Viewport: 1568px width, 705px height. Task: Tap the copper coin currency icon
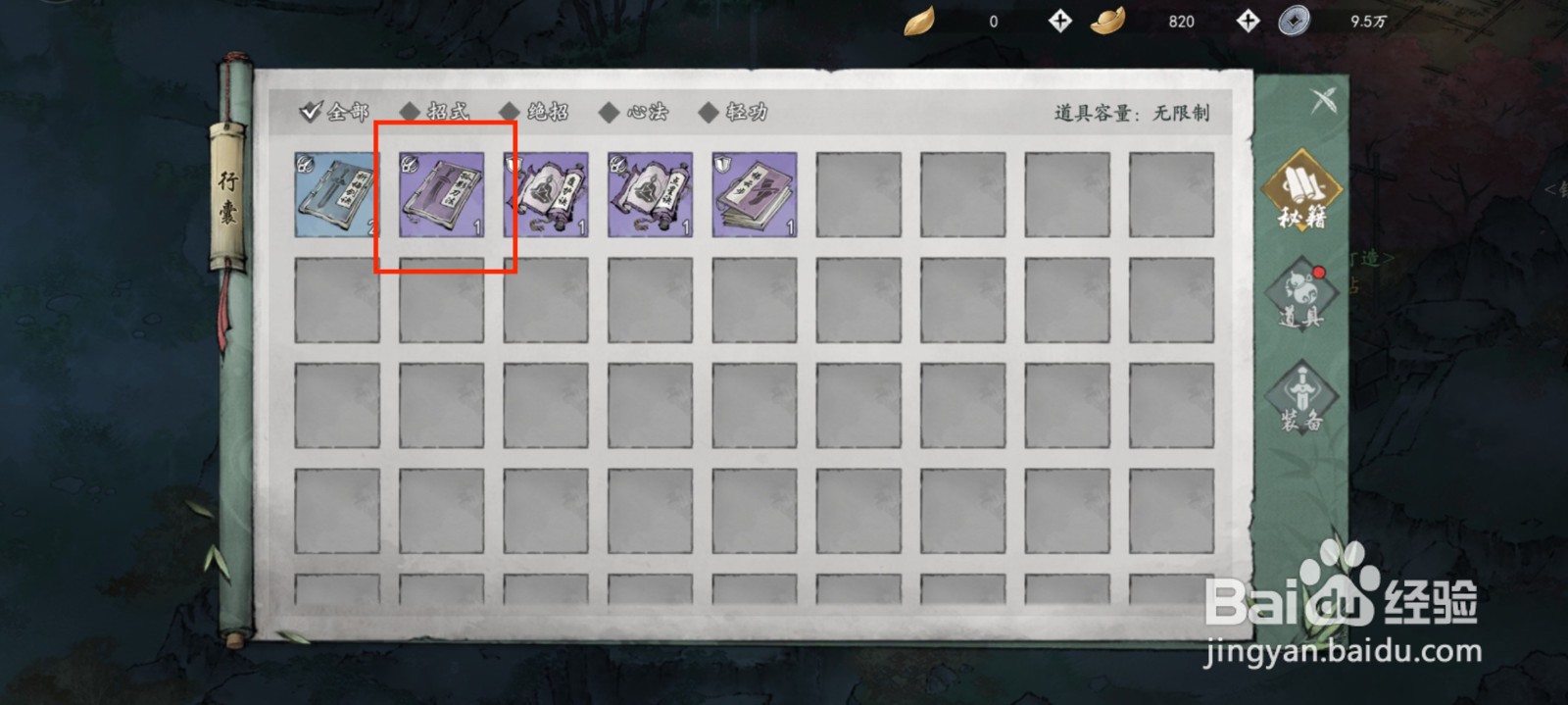click(1295, 21)
